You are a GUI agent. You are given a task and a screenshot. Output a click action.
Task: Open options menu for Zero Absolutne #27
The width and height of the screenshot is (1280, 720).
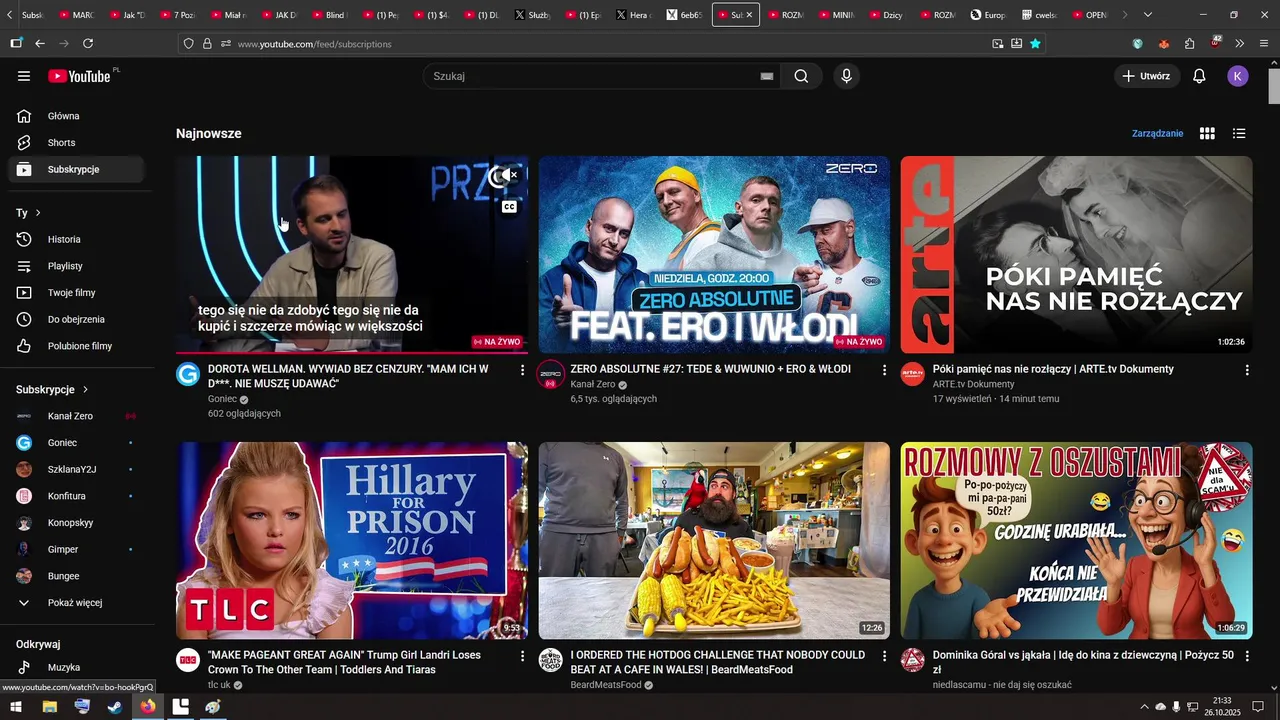tap(884, 370)
